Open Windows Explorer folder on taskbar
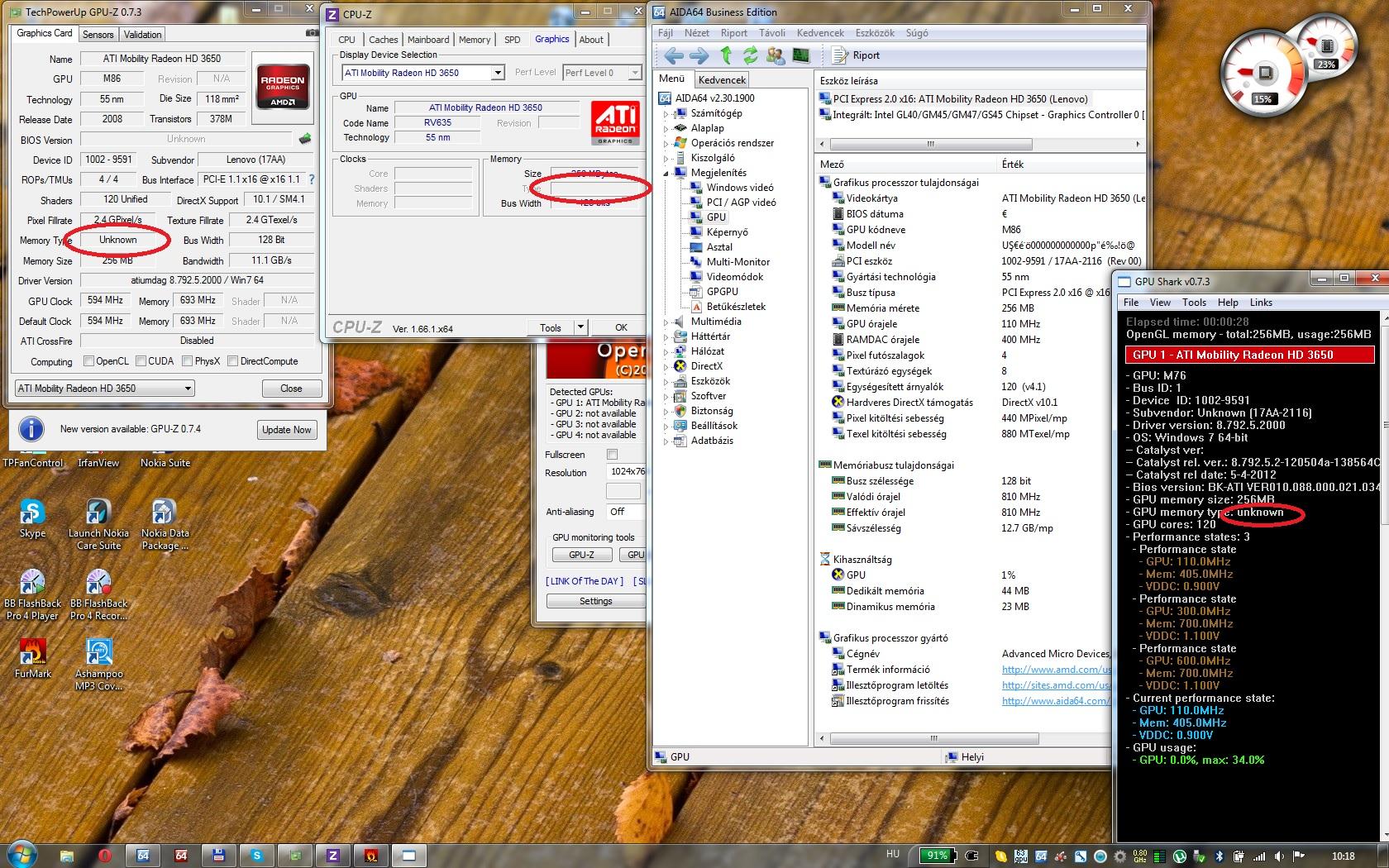 coord(67,856)
